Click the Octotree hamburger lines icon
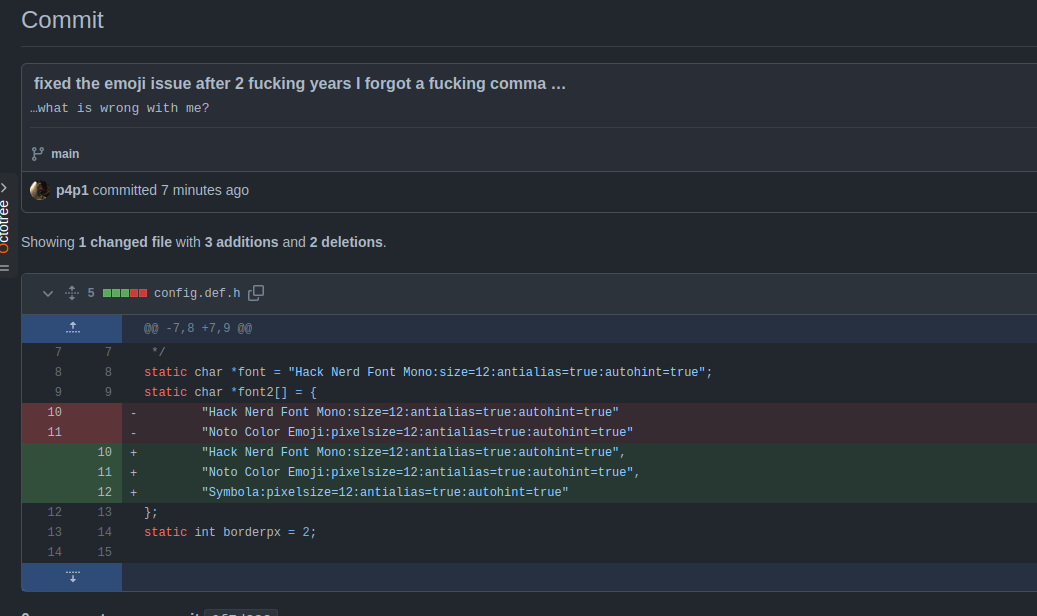The width and height of the screenshot is (1037, 616). (x=4, y=267)
